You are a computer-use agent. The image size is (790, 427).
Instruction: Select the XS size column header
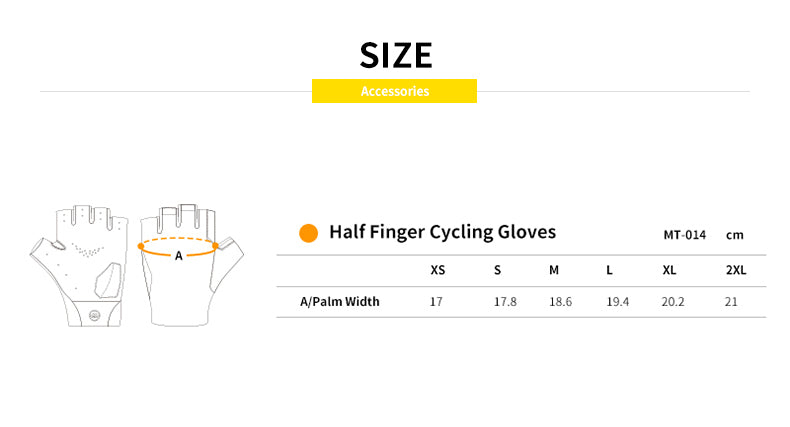pos(438,270)
